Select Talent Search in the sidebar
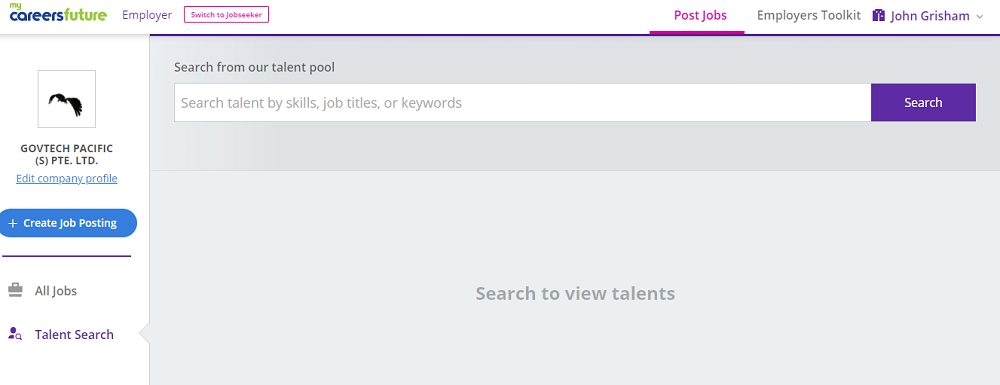 click(x=74, y=334)
